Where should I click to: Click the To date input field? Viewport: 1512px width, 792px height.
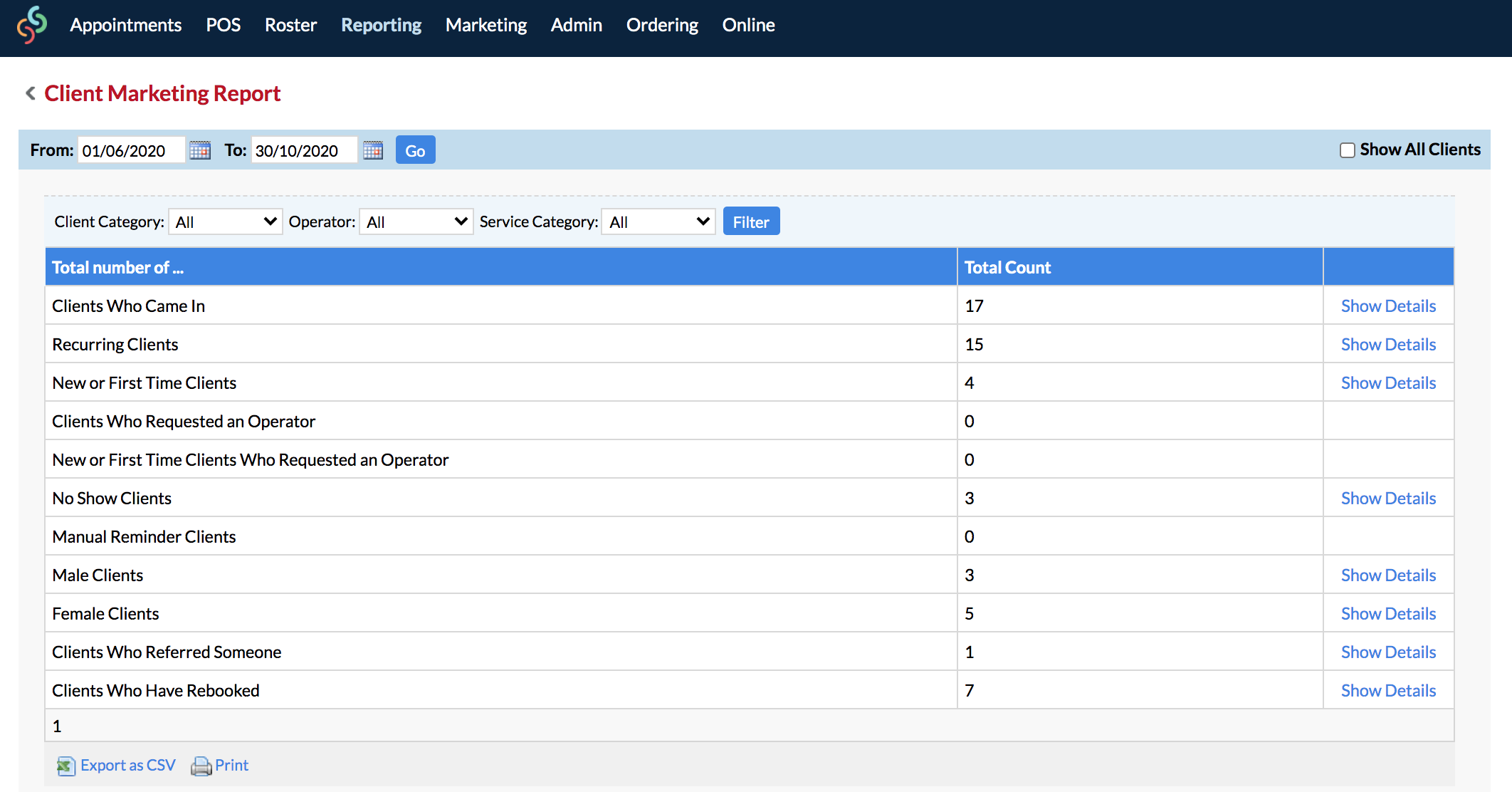click(304, 150)
